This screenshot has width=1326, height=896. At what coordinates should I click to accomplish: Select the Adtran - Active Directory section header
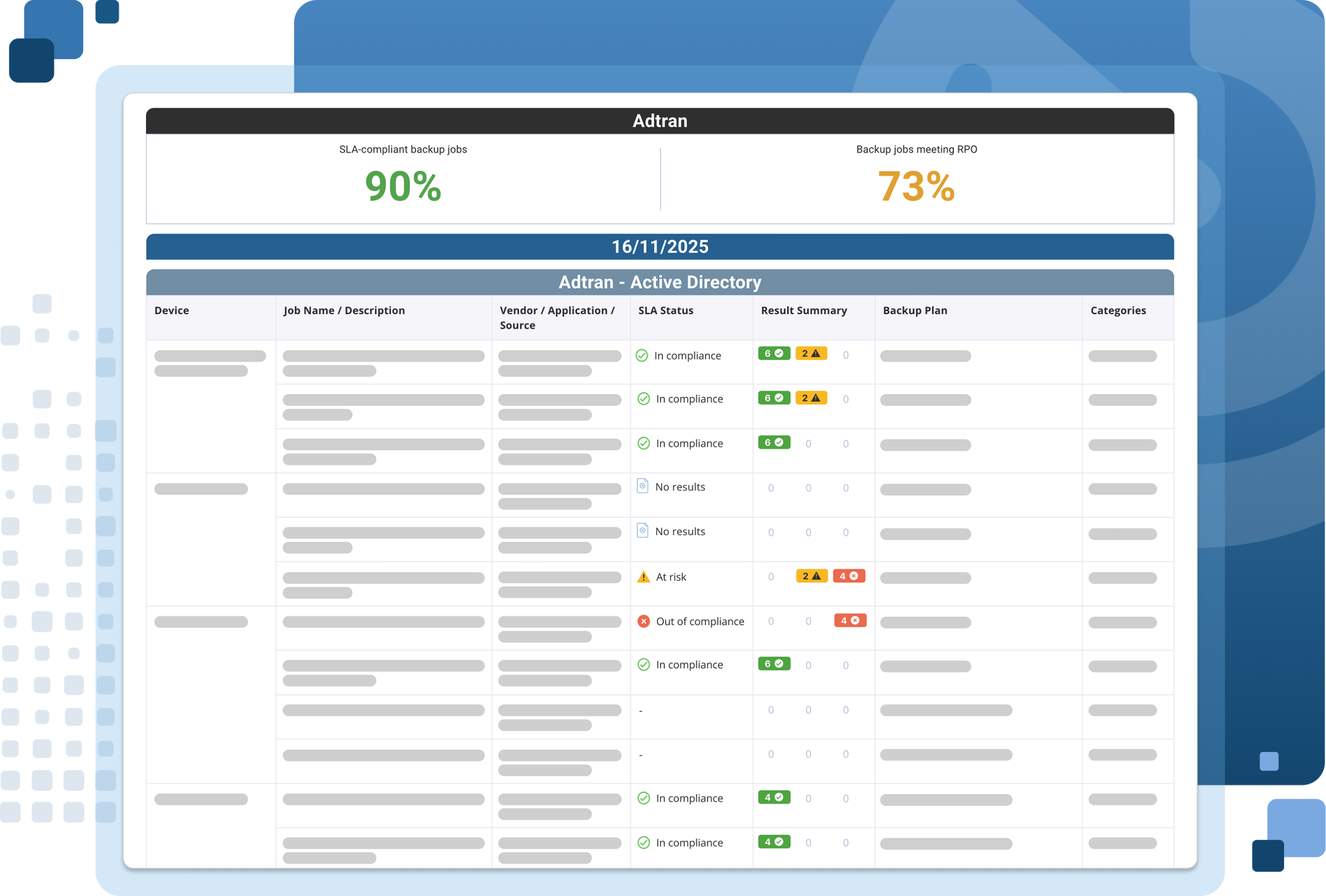coord(659,282)
